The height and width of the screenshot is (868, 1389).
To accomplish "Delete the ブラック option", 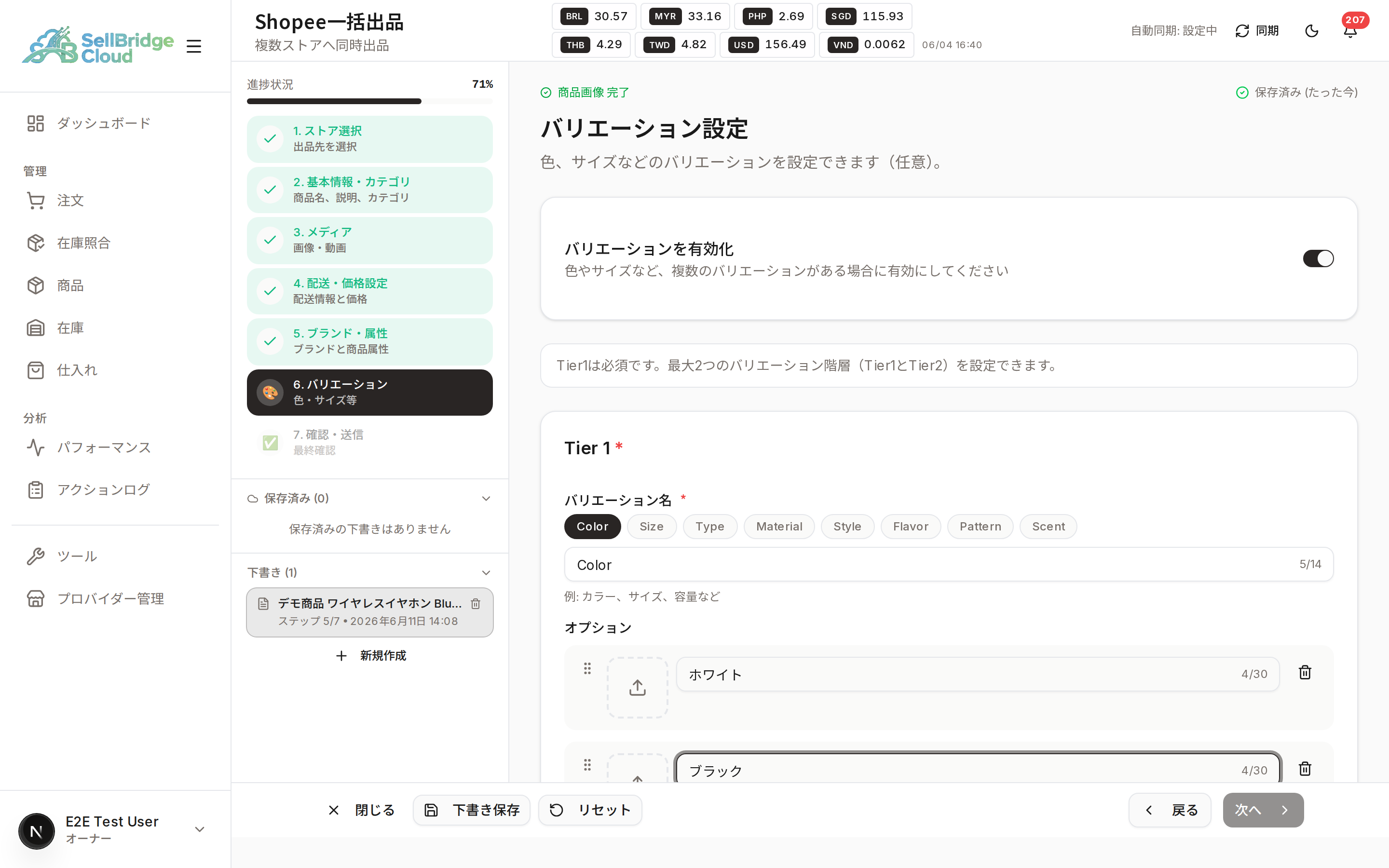I will (x=1305, y=769).
